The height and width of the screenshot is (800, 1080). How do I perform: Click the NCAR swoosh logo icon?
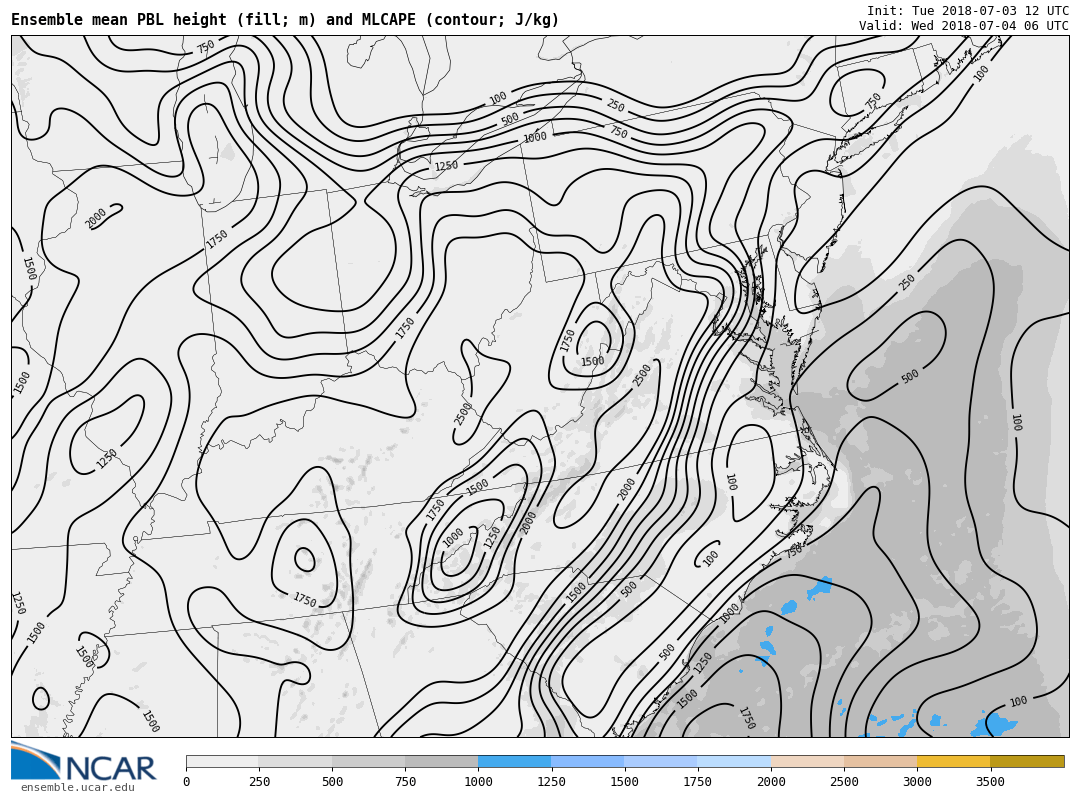(34, 760)
